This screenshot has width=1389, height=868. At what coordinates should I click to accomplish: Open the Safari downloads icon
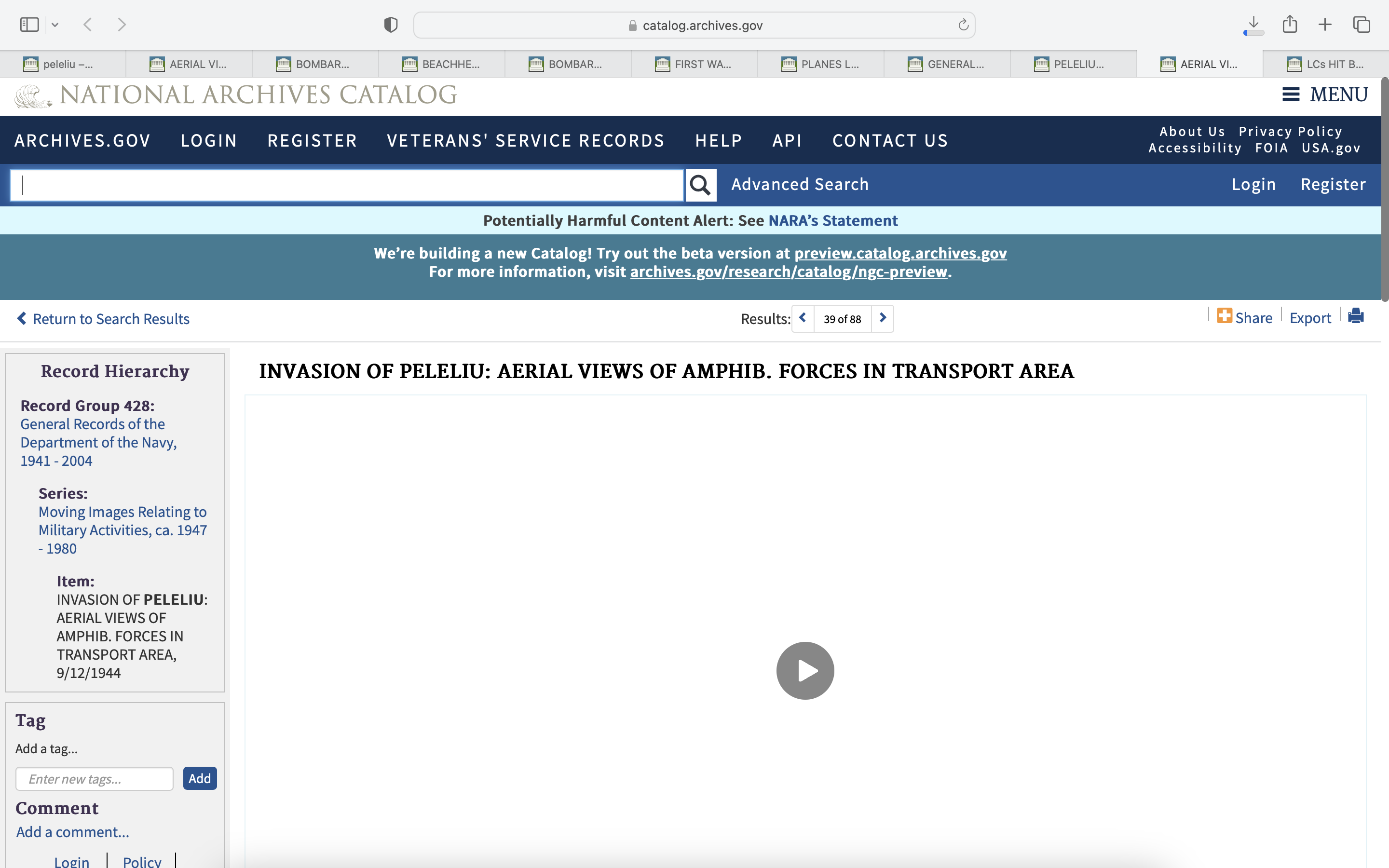[x=1253, y=25]
